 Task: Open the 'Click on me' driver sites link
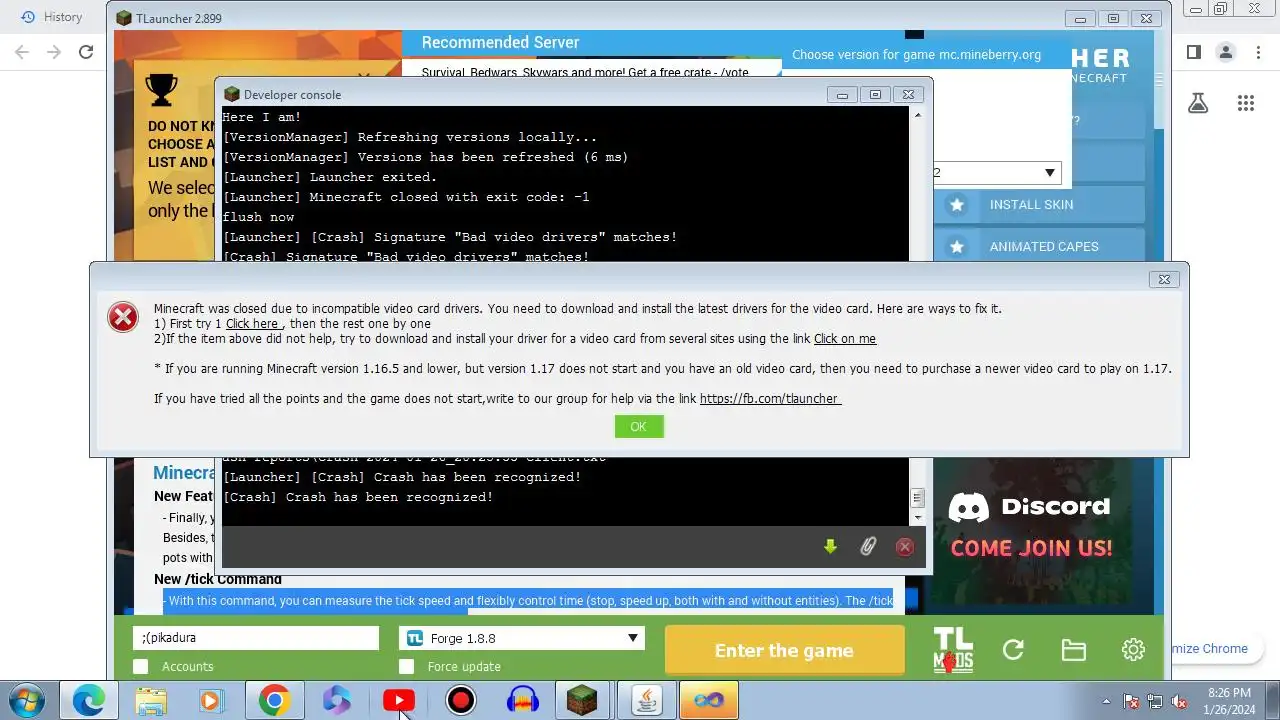845,339
